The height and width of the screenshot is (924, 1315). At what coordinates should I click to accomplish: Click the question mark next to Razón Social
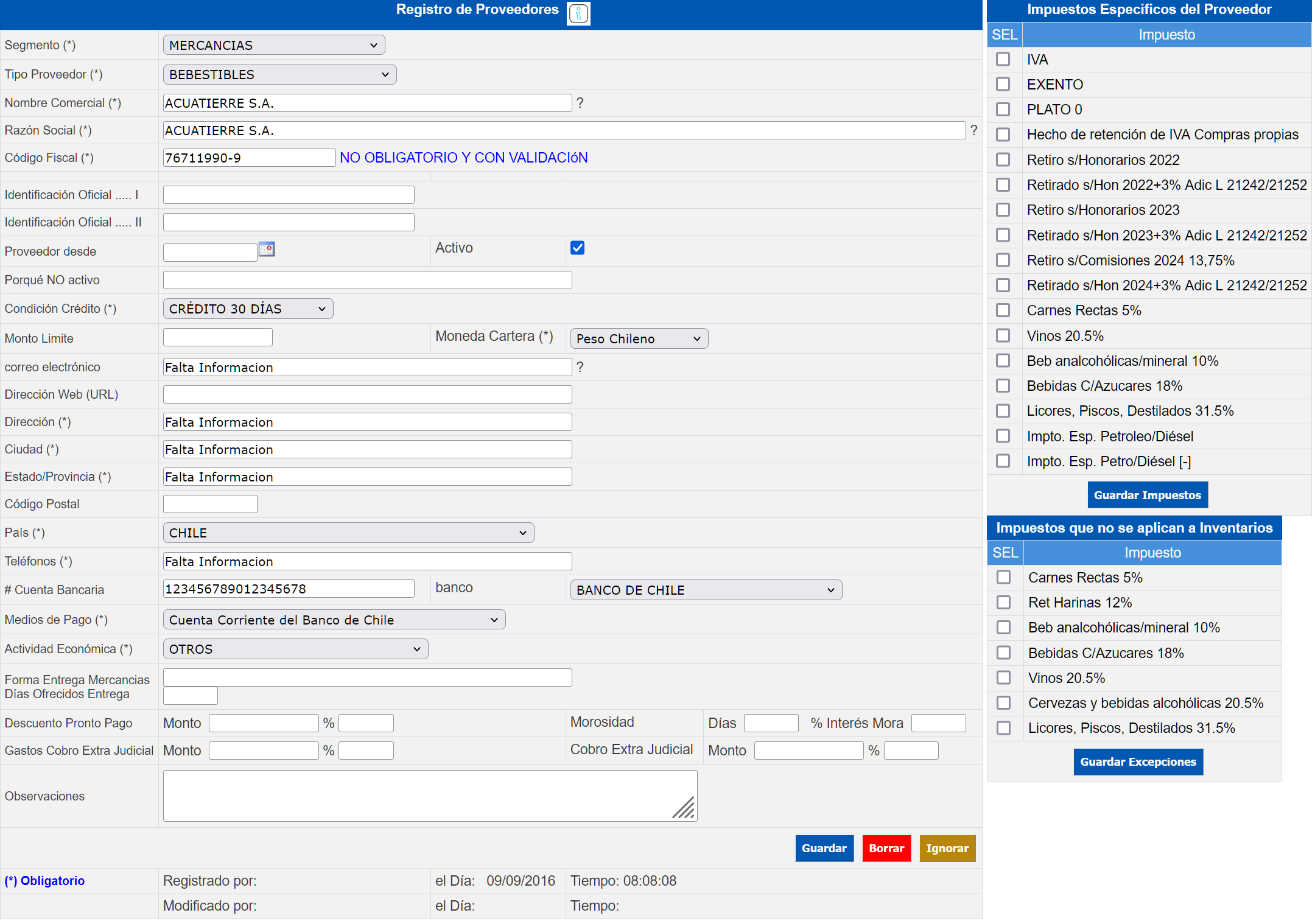click(x=973, y=130)
